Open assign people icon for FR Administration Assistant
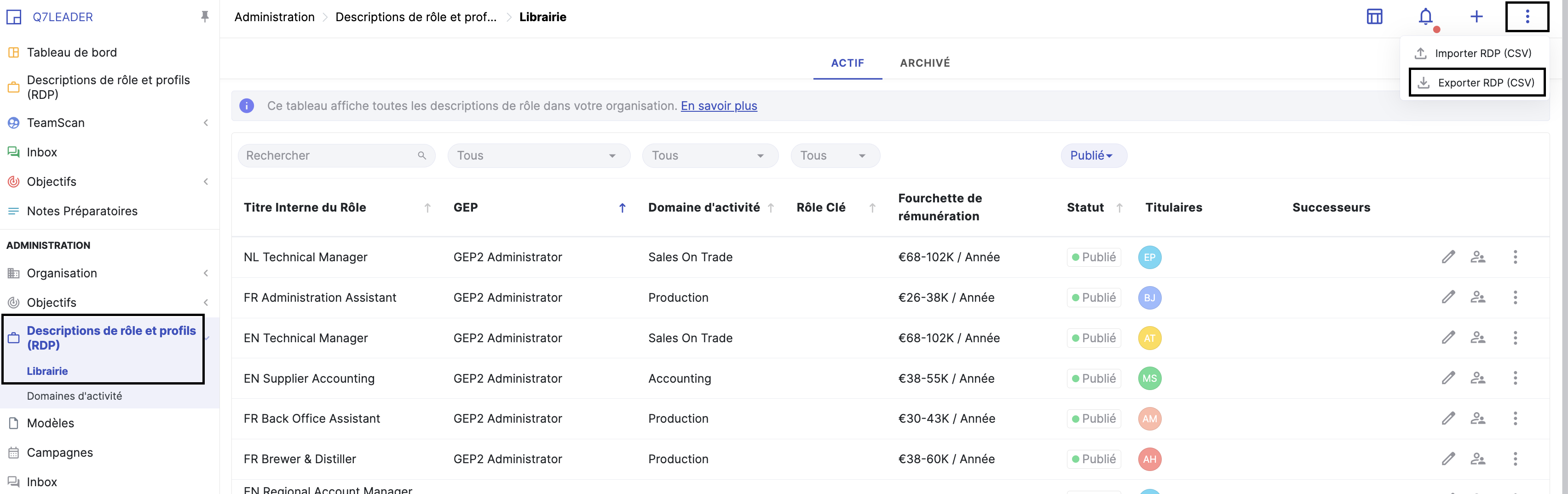Image resolution: width=1568 pixels, height=494 pixels. tap(1478, 298)
